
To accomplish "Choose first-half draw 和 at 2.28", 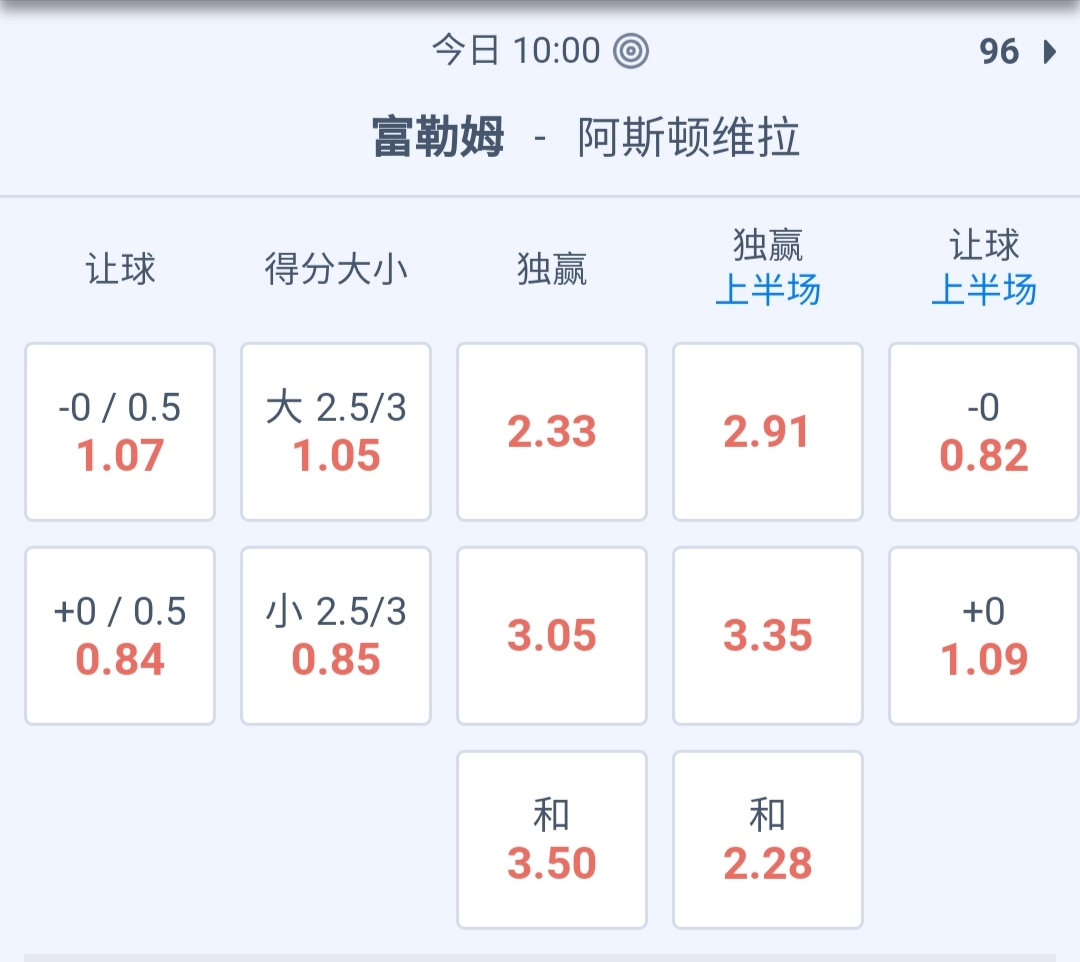I will pos(768,840).
